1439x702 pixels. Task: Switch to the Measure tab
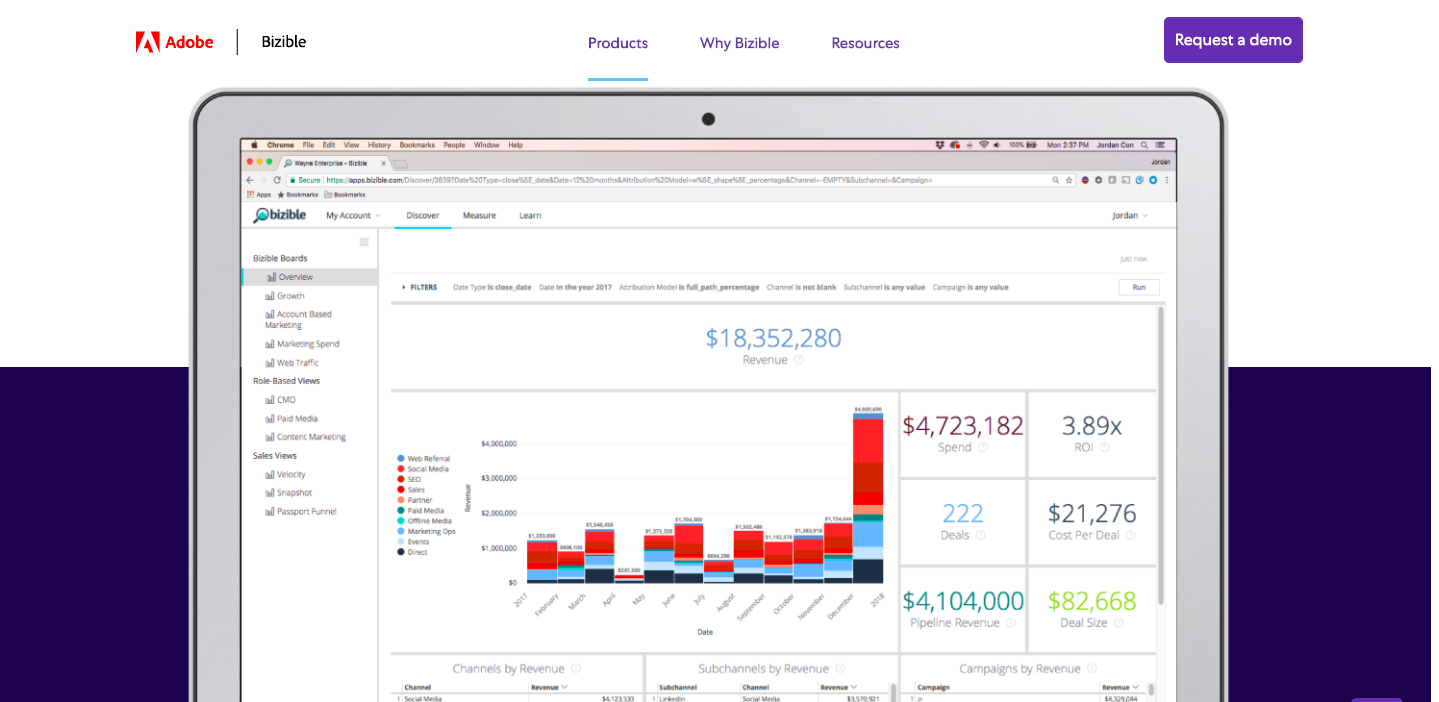click(x=479, y=216)
